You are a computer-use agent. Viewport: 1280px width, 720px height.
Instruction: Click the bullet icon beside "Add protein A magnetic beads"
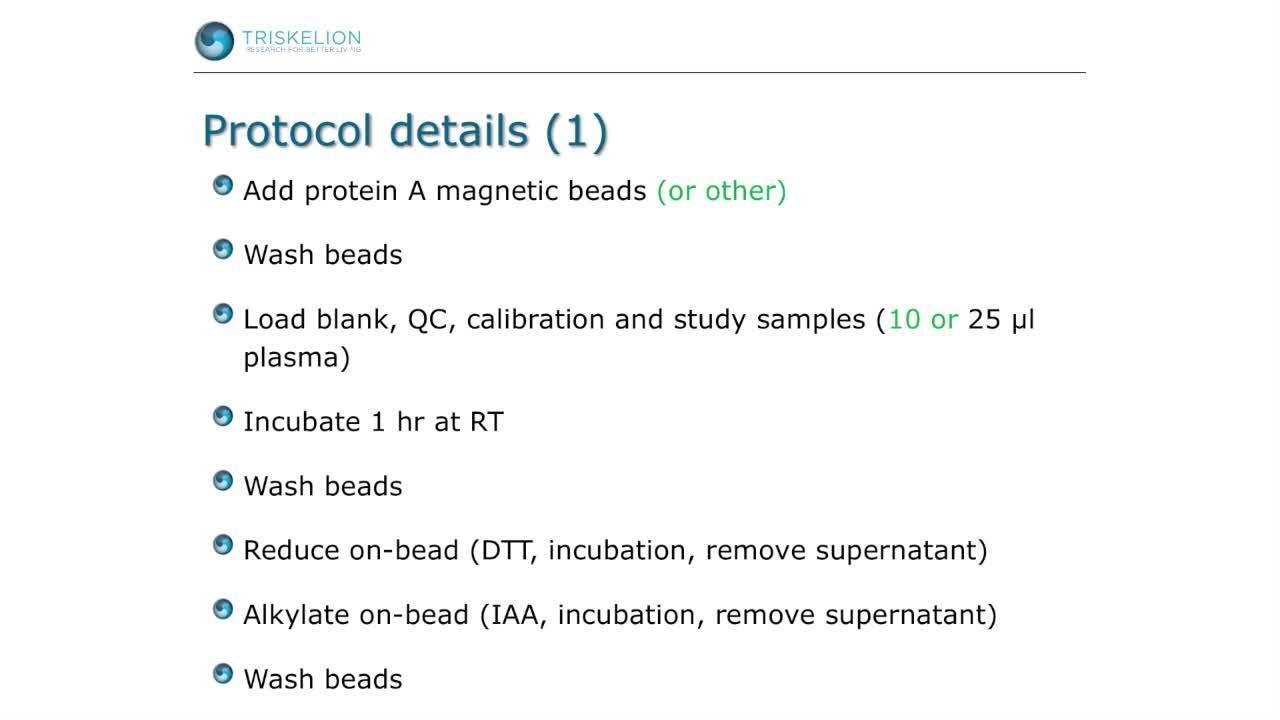[x=223, y=186]
